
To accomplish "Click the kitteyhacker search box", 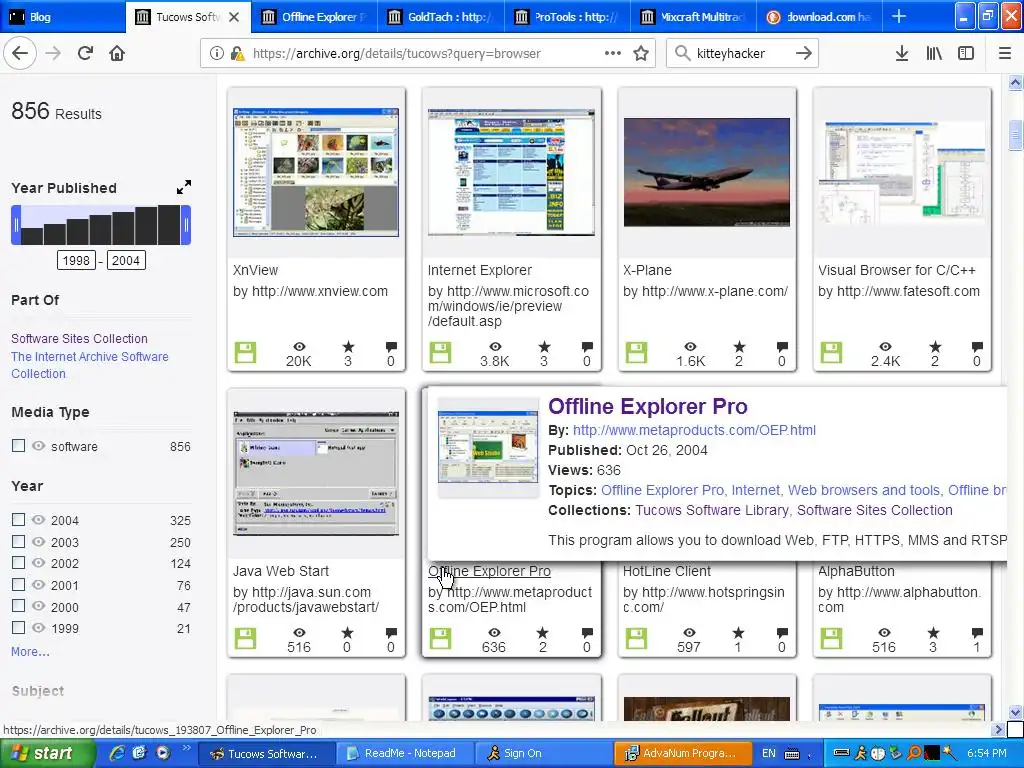I will 742,54.
